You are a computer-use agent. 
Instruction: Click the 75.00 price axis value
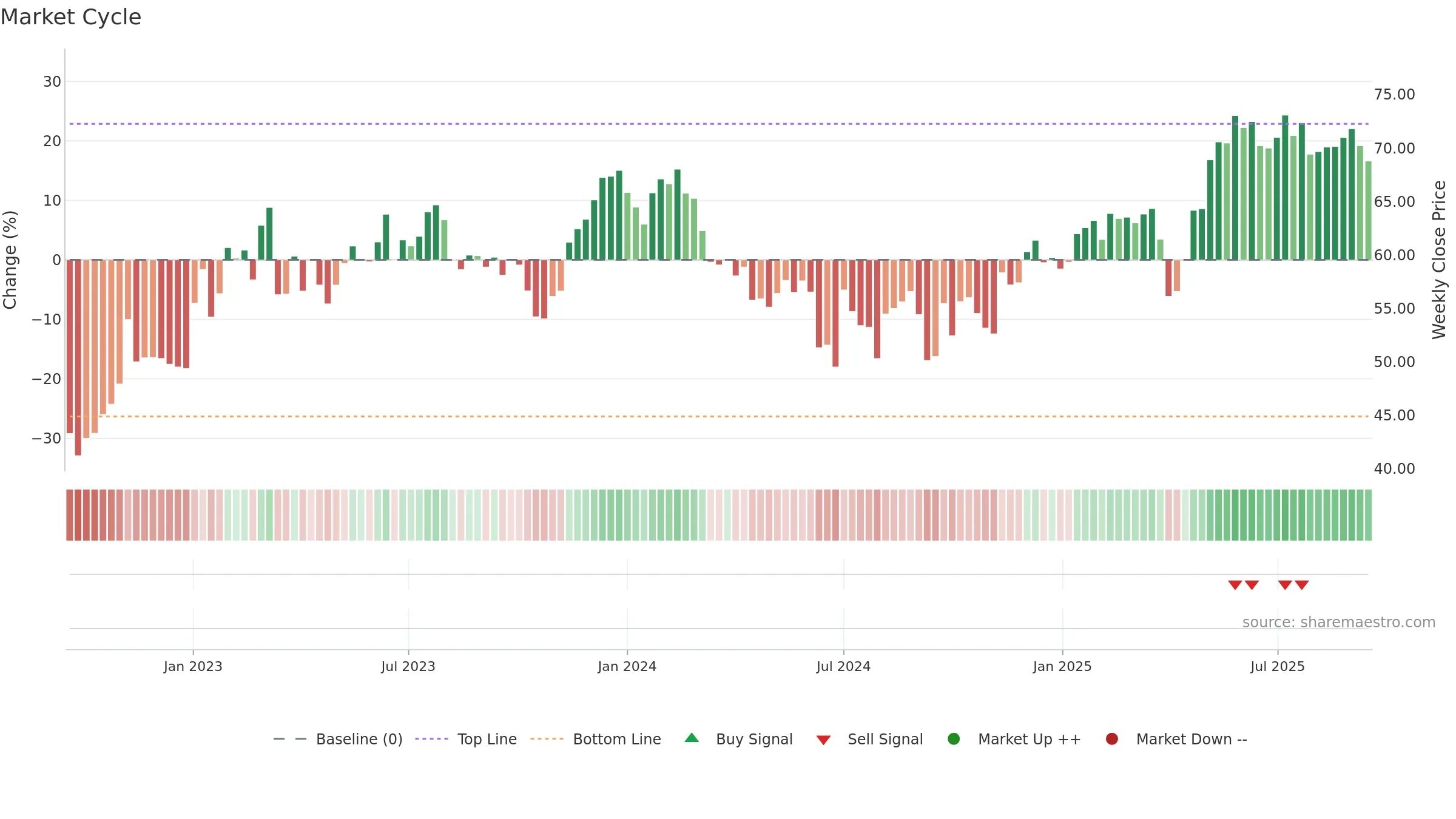(1394, 95)
